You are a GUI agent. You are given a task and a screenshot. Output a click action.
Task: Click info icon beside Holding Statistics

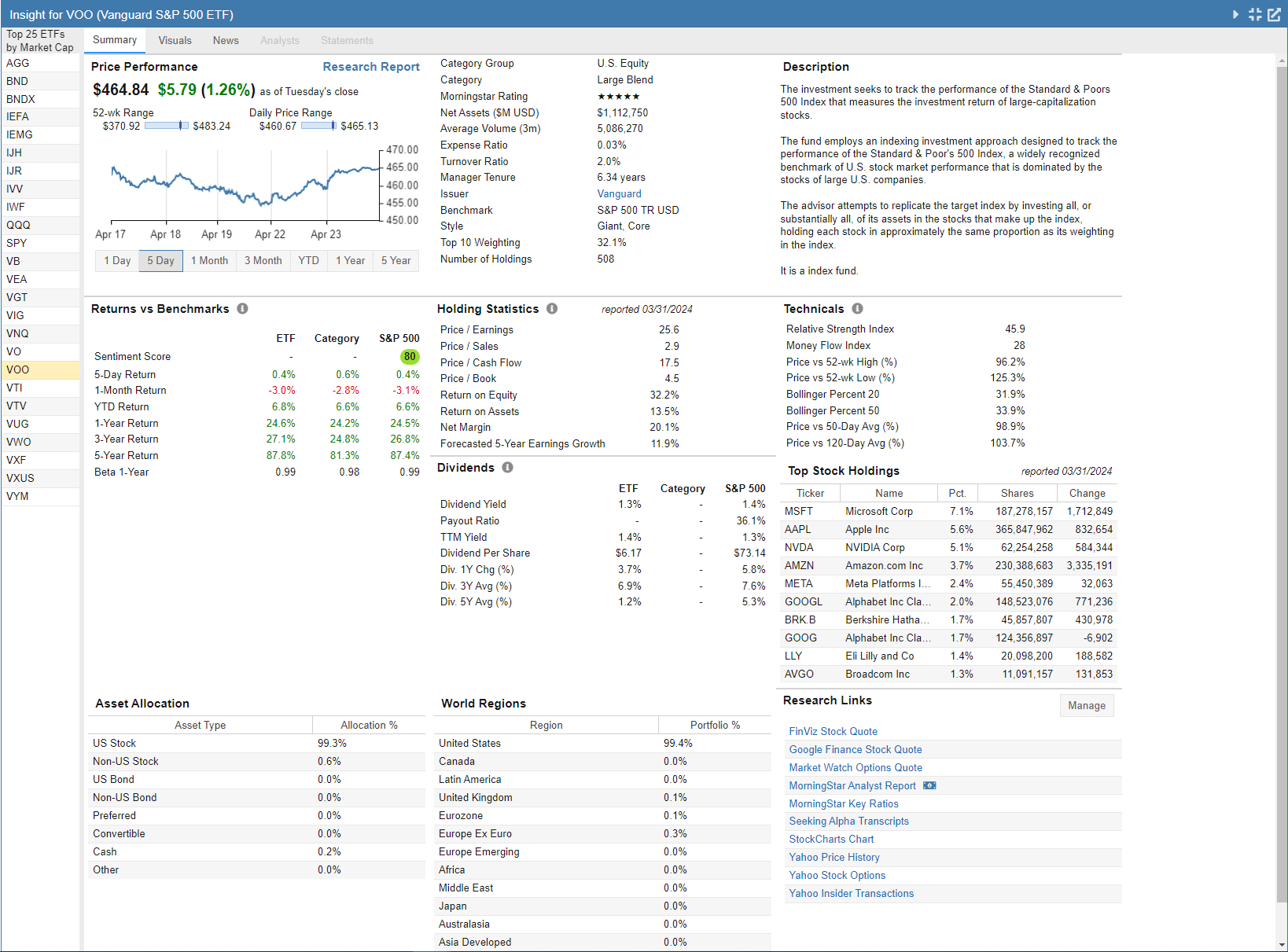tap(552, 309)
